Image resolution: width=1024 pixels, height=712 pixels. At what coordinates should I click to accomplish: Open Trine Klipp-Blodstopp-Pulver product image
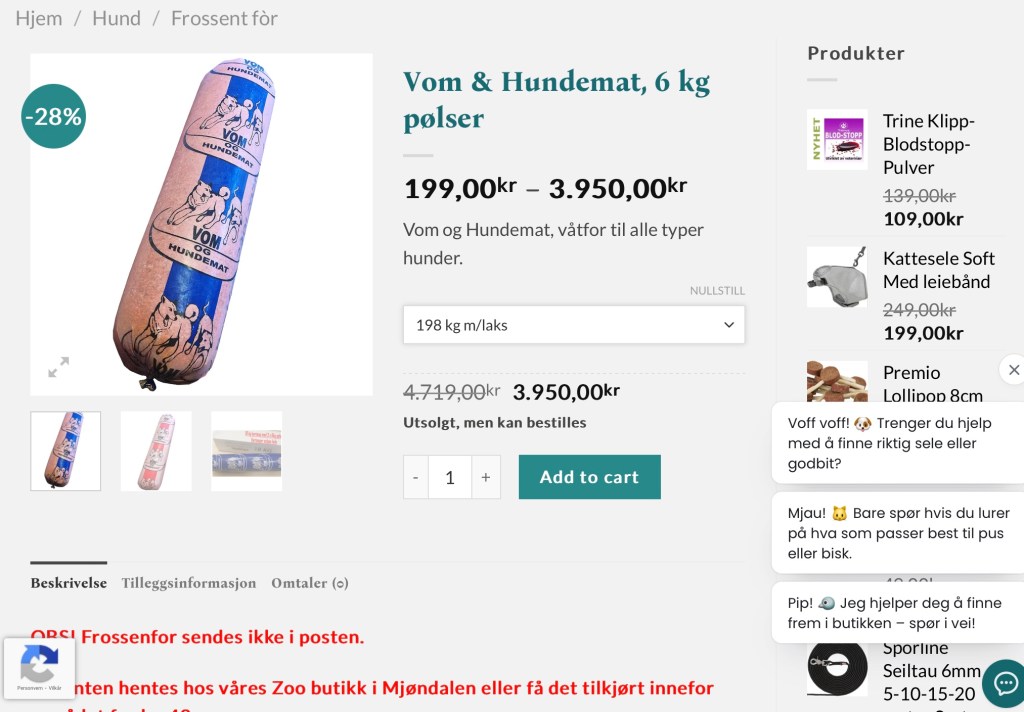[837, 139]
